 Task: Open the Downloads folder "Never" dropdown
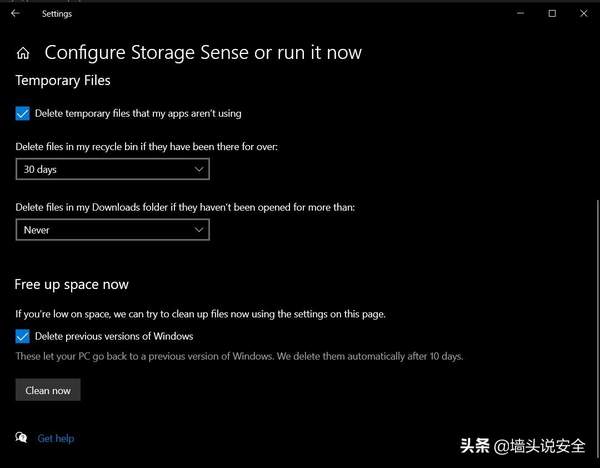coord(112,230)
